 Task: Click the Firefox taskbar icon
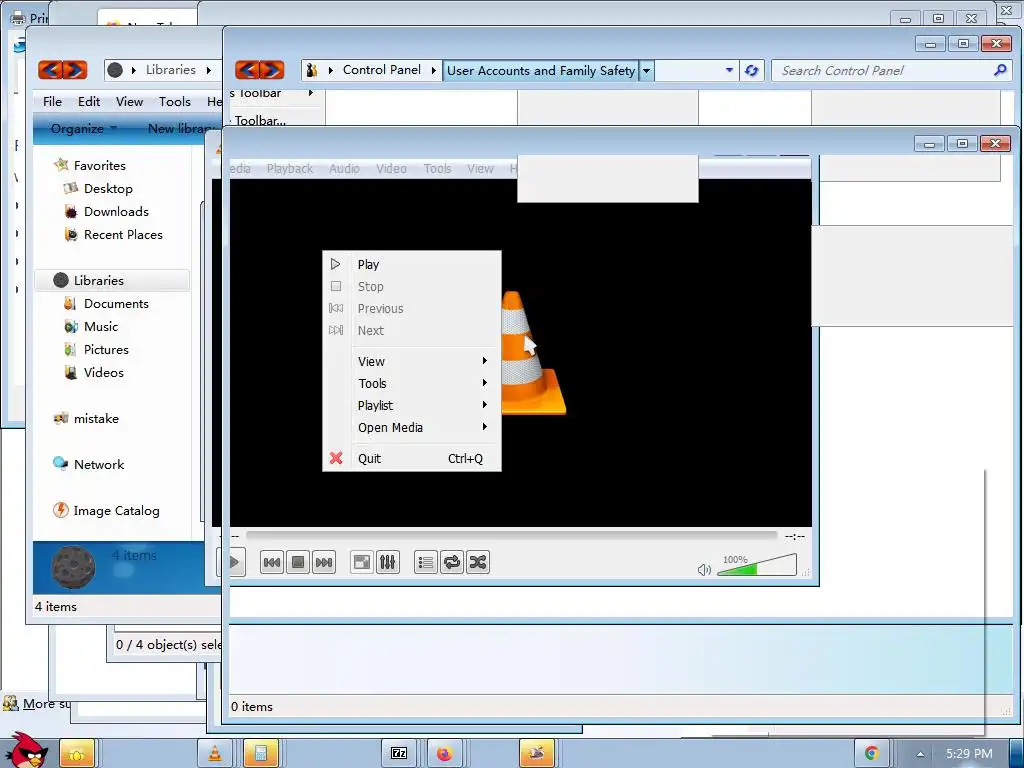click(x=444, y=754)
